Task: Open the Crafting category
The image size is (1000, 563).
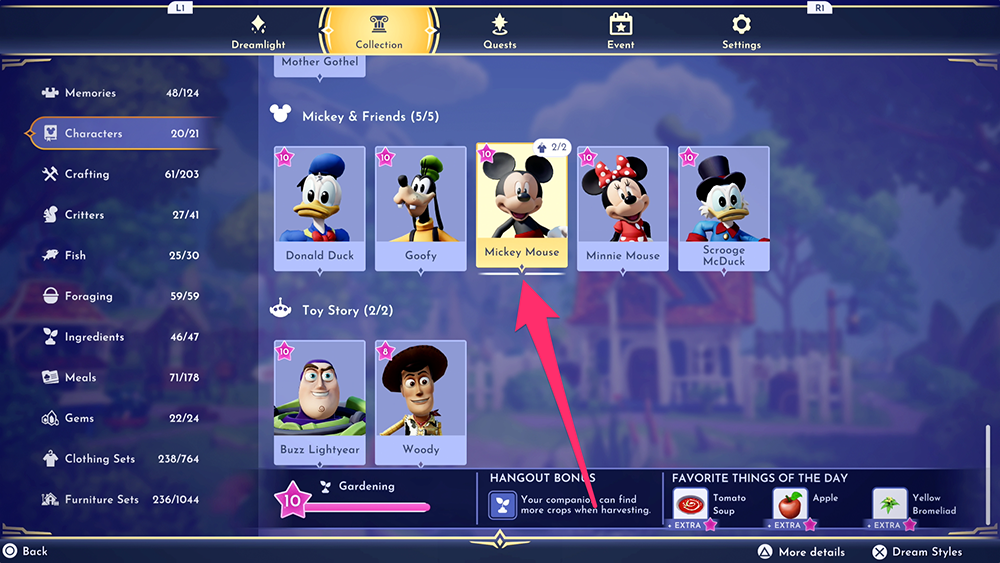Action: point(87,174)
